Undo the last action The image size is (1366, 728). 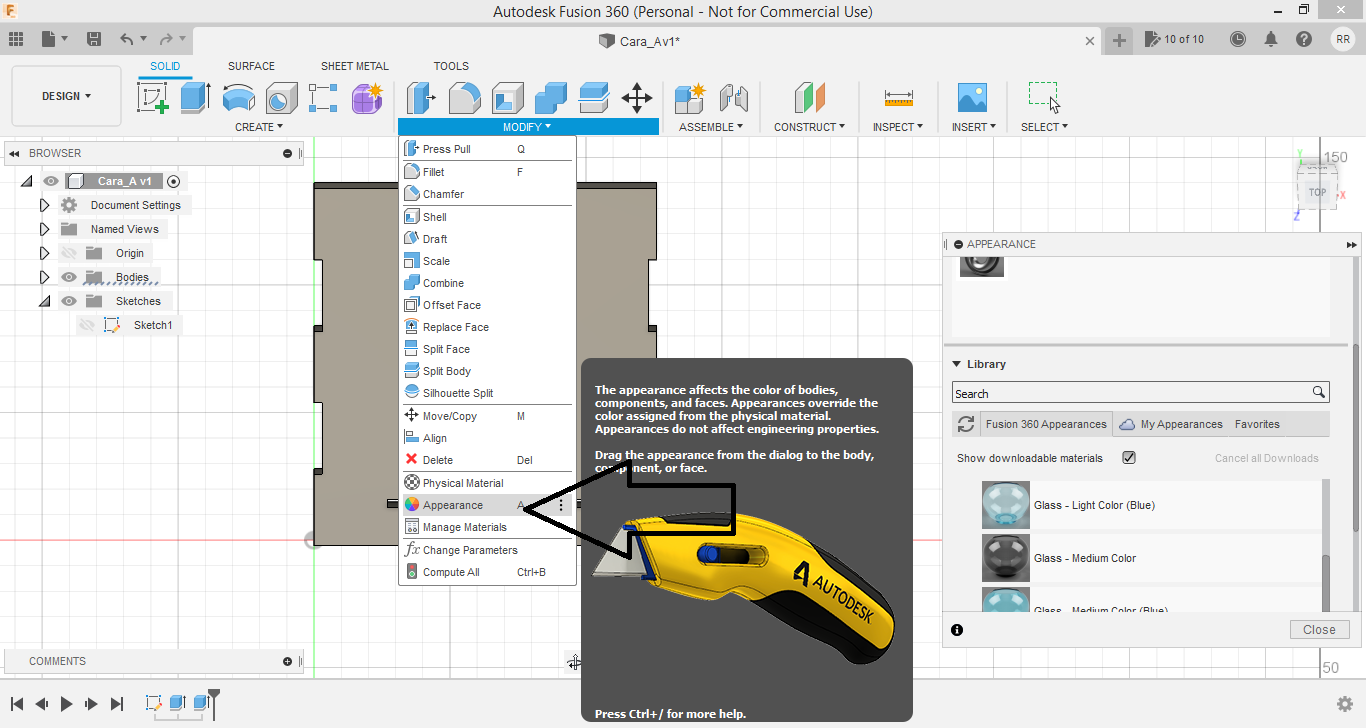click(x=126, y=39)
